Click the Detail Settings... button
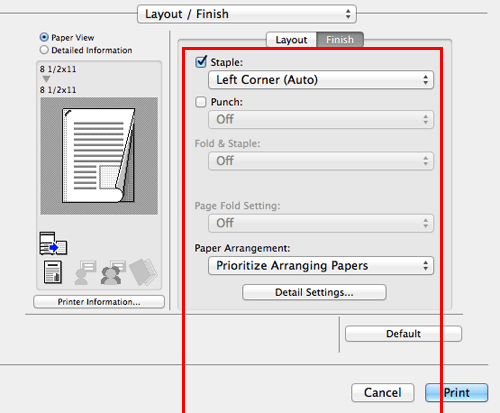The height and width of the screenshot is (413, 500). [x=314, y=292]
